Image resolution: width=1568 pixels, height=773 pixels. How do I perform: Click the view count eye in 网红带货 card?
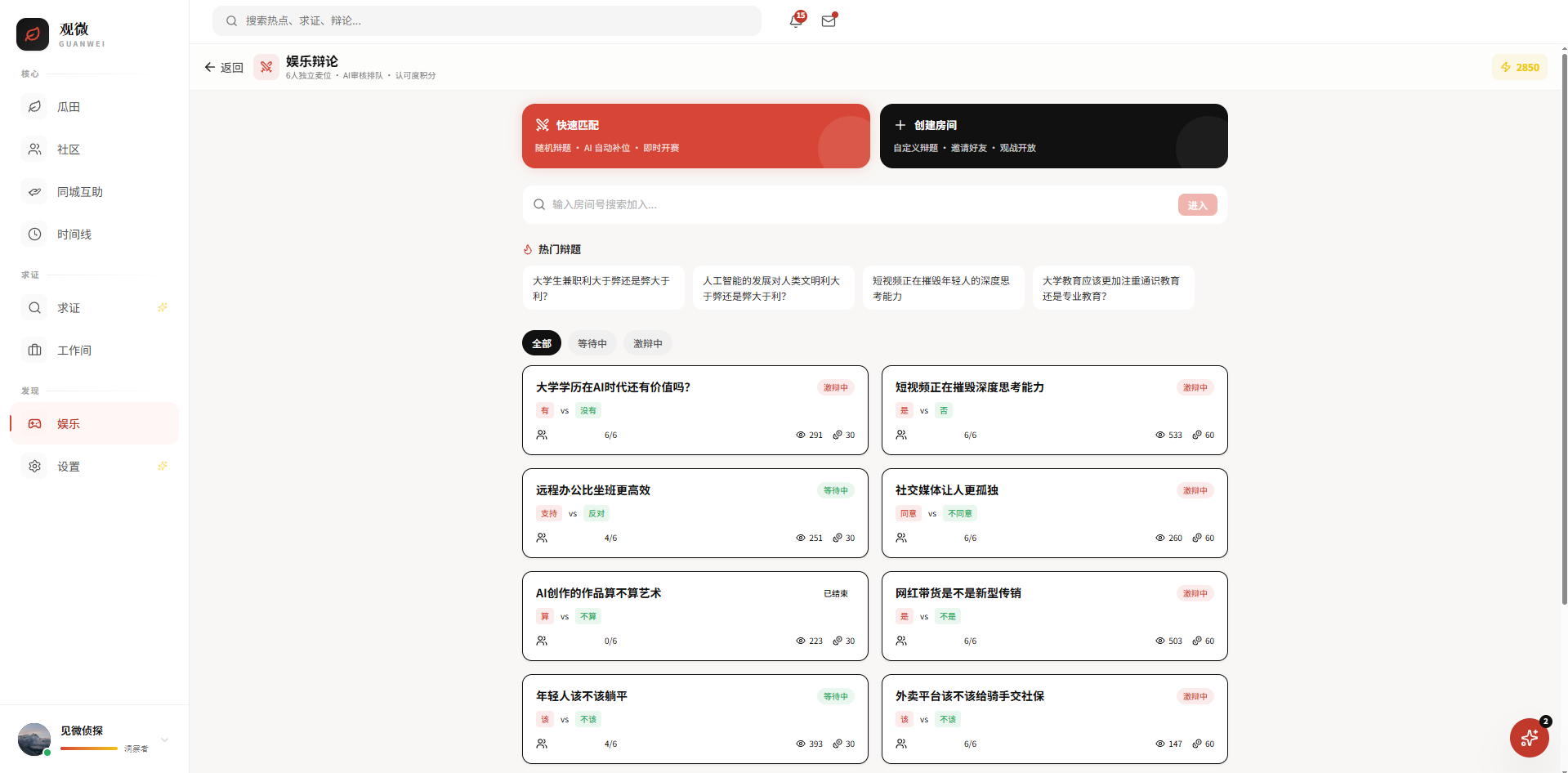tap(1160, 641)
